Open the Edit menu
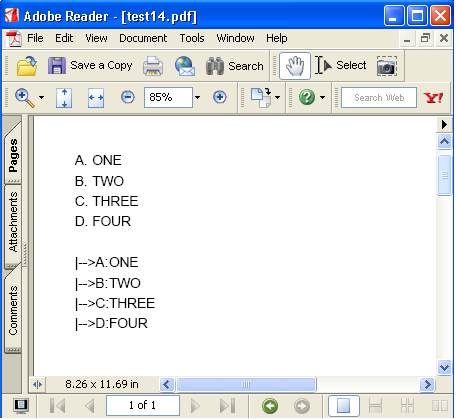 point(64,38)
